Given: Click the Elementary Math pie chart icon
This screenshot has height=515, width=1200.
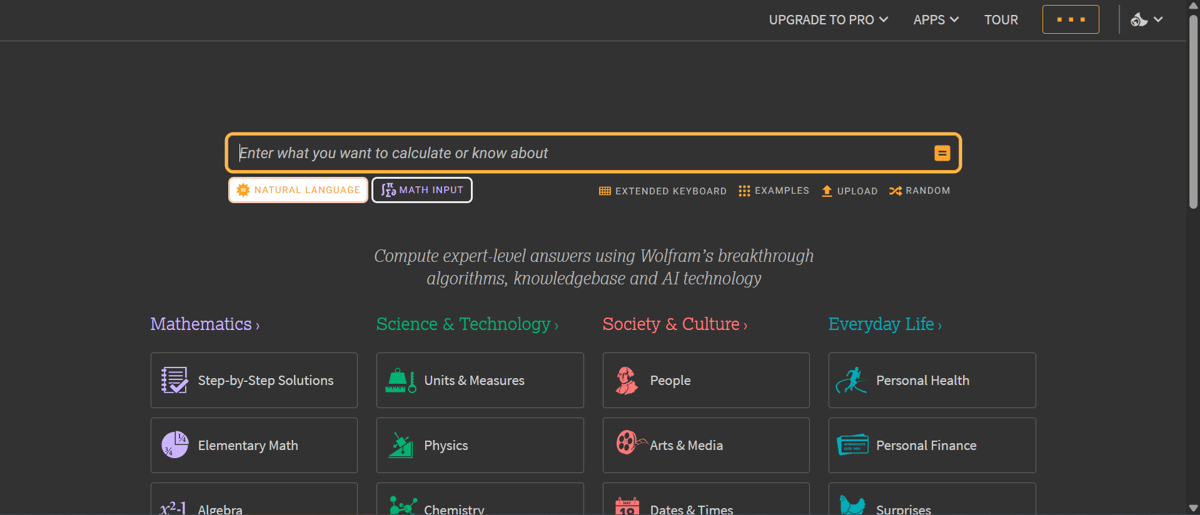Looking at the screenshot, I should click(x=174, y=445).
